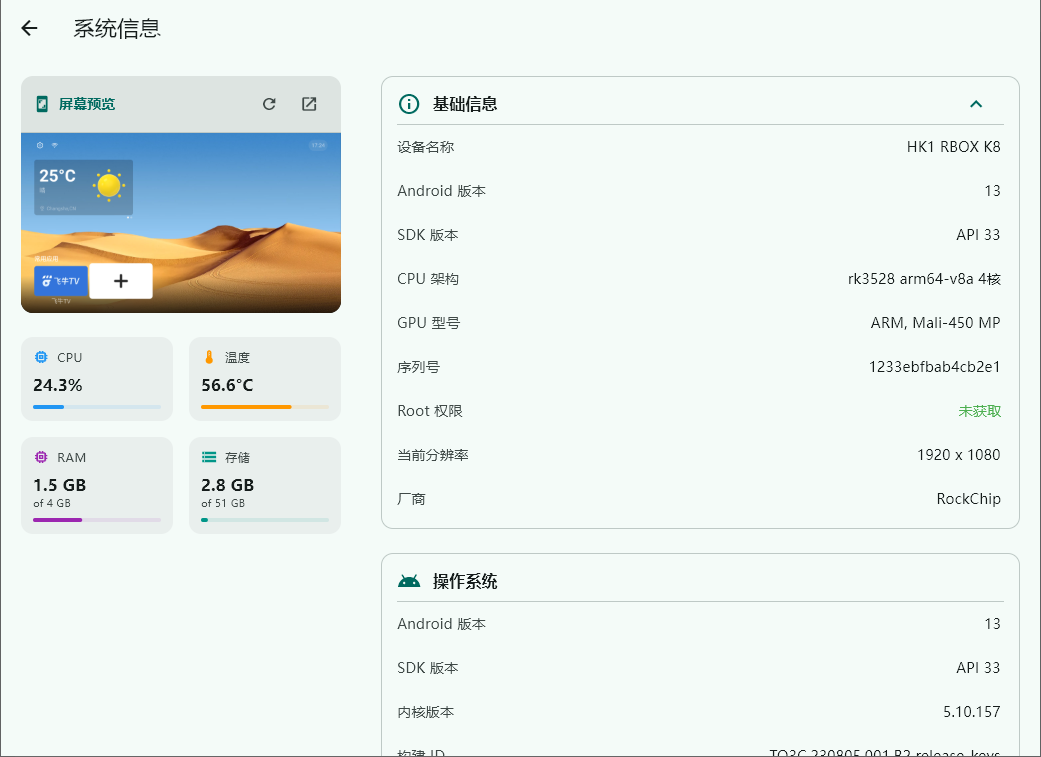Screen dimensions: 1041x757
Task: Click the 厂商 label
Action: click(411, 499)
